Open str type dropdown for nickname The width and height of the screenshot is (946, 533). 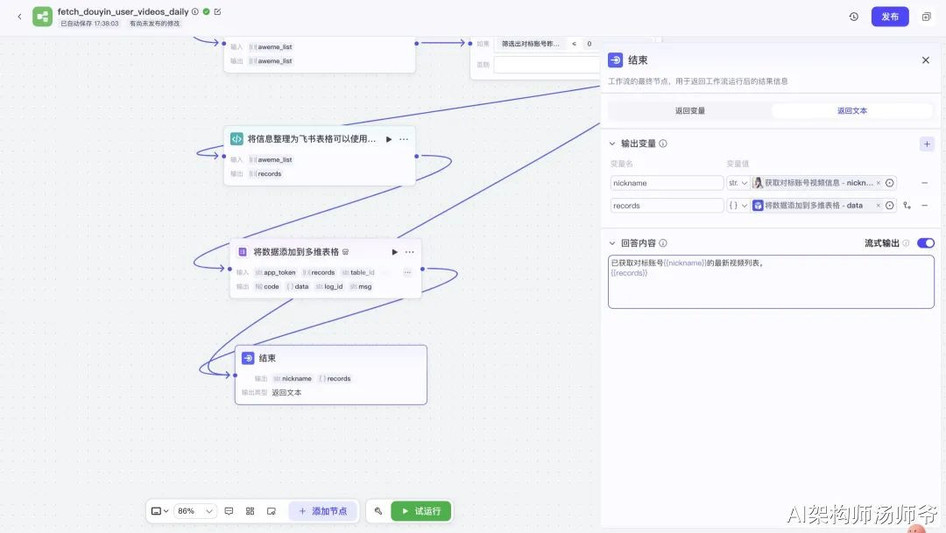(738, 183)
